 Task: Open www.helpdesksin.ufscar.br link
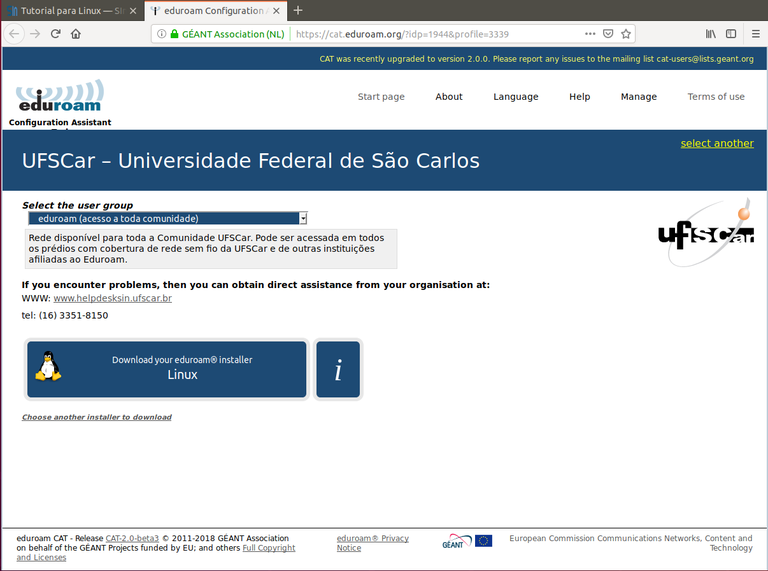(113, 298)
